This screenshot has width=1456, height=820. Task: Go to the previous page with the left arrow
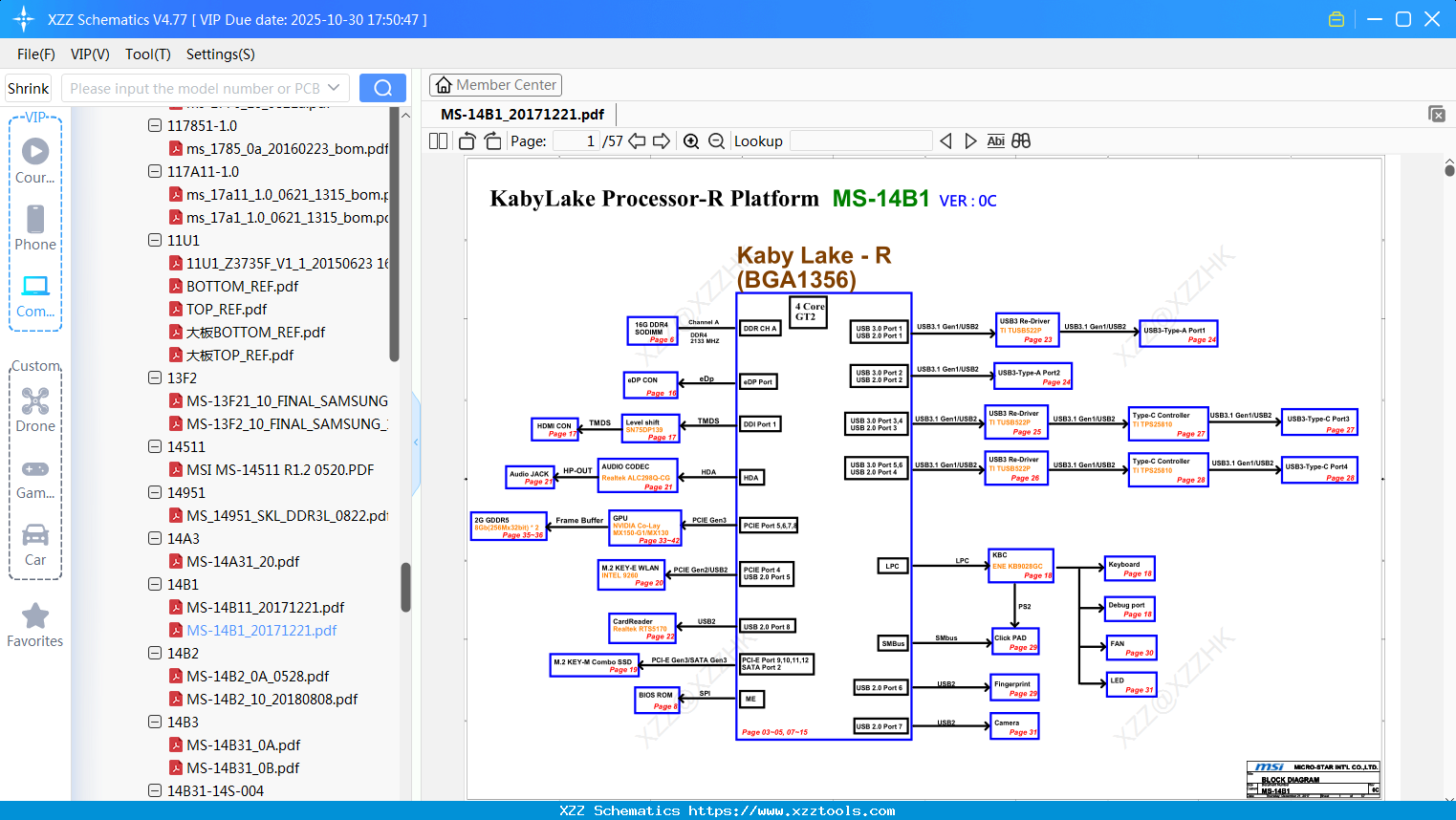click(x=637, y=140)
